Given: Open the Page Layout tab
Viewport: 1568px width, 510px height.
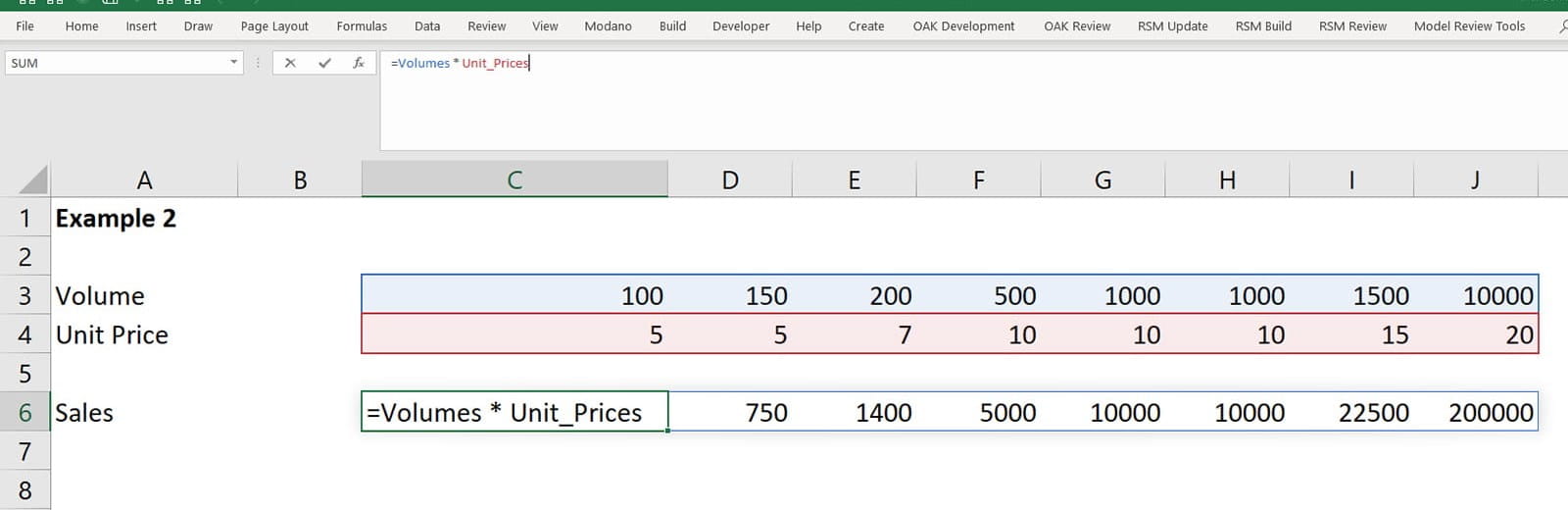Looking at the screenshot, I should (274, 26).
